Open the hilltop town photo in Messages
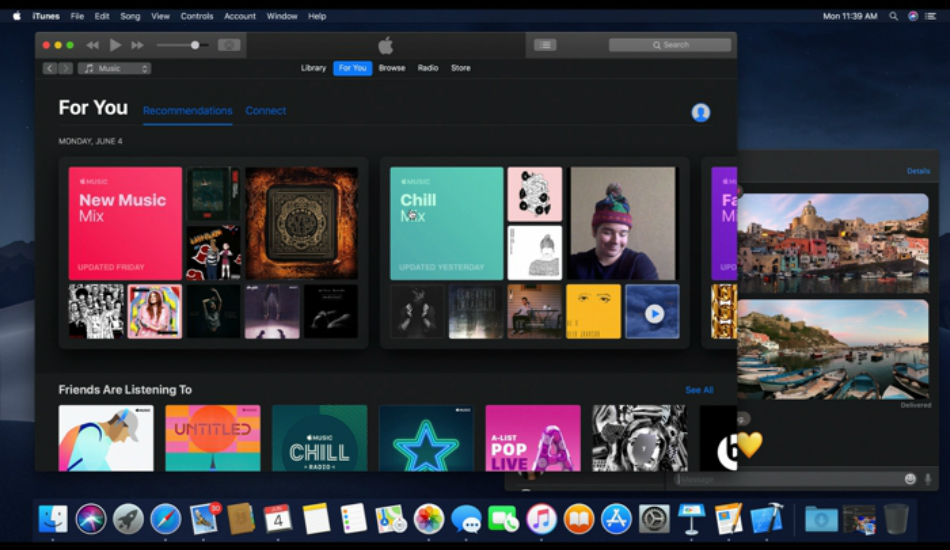The image size is (950, 550). click(833, 244)
